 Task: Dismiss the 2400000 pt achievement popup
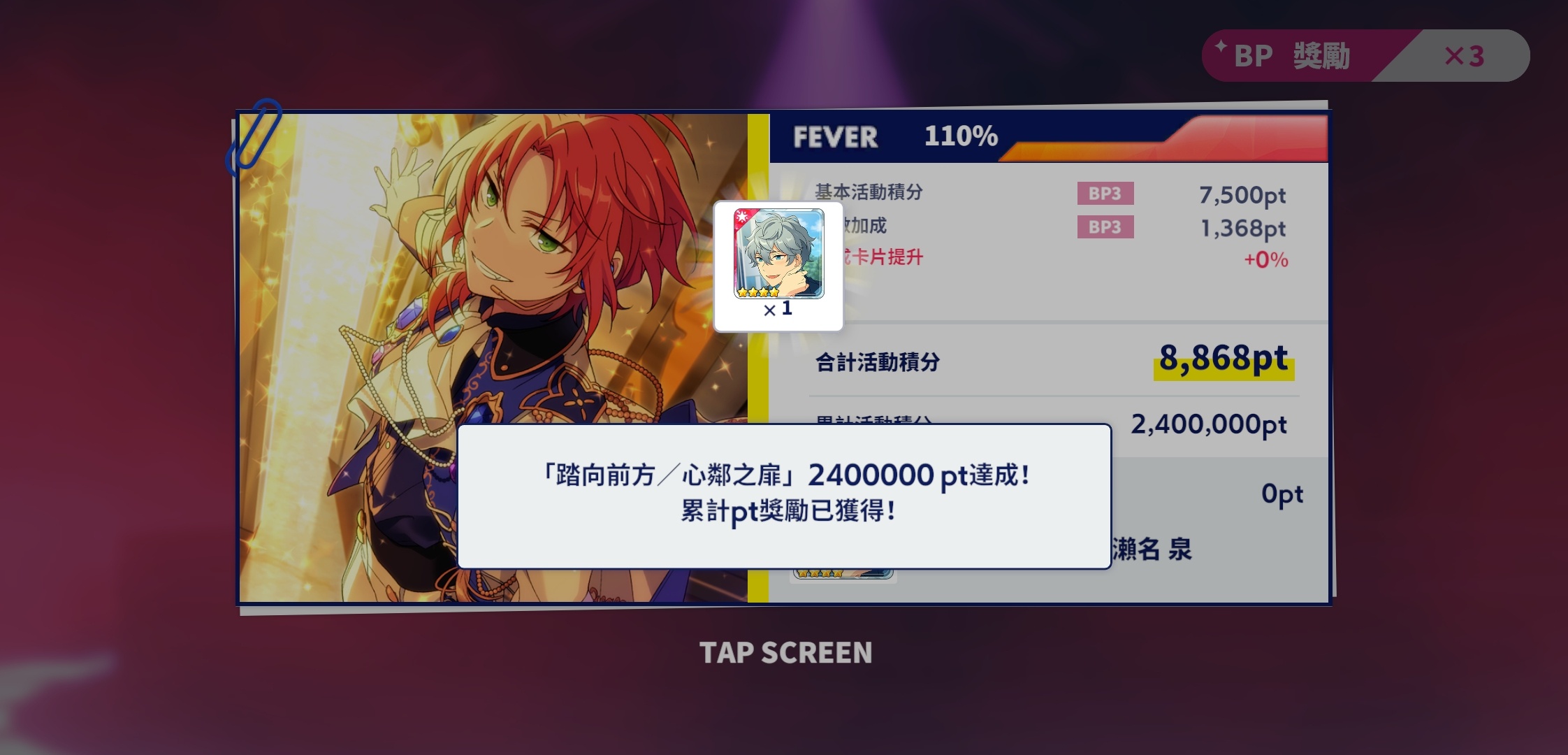click(x=784, y=496)
